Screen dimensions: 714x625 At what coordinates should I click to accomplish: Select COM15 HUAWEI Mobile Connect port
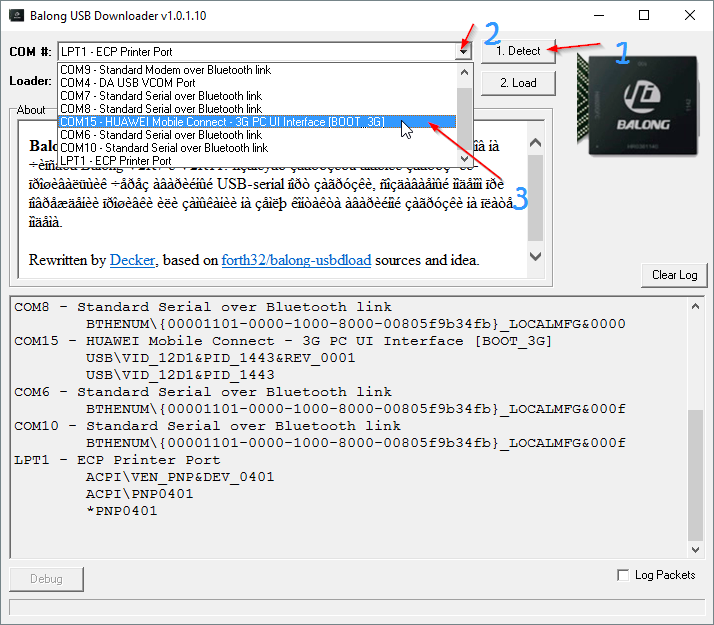tap(257, 122)
